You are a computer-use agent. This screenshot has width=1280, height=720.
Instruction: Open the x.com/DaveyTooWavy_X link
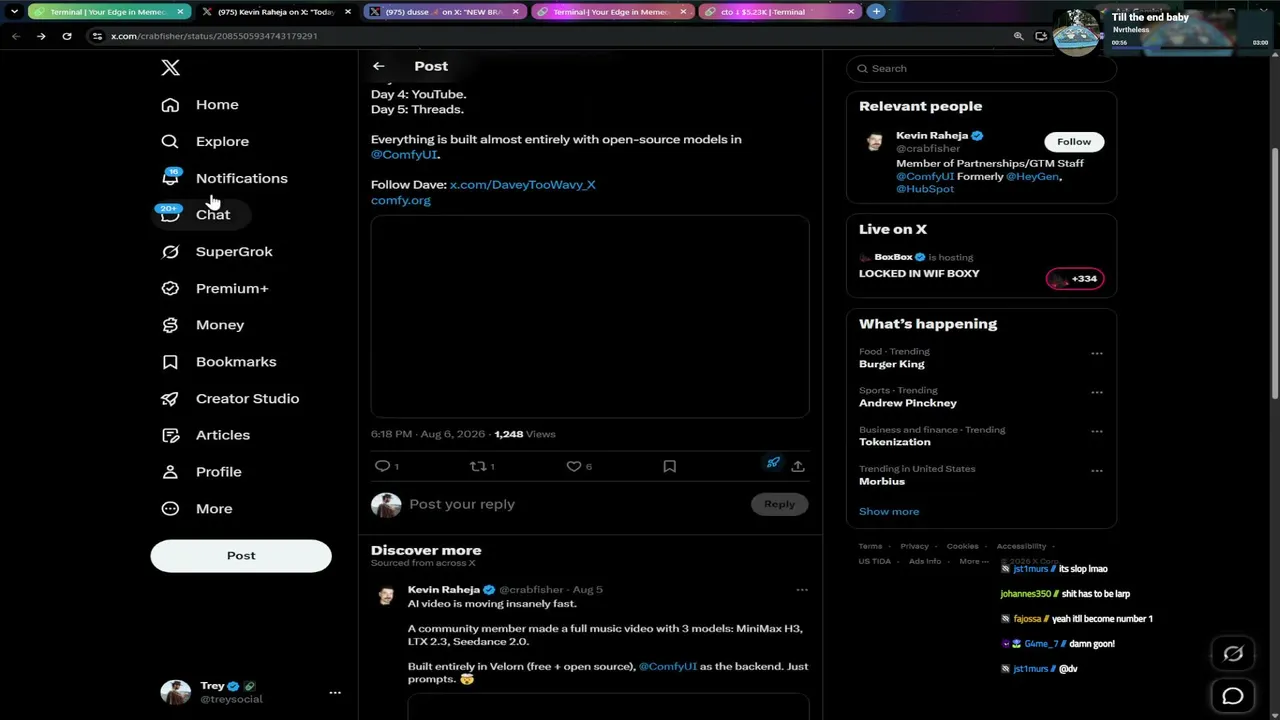tap(522, 185)
